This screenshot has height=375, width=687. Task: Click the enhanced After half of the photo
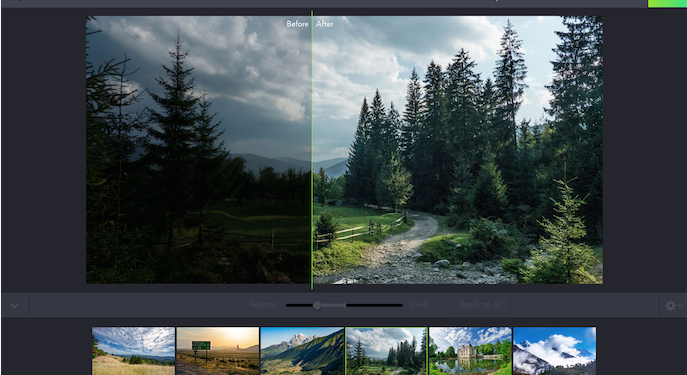(x=458, y=150)
